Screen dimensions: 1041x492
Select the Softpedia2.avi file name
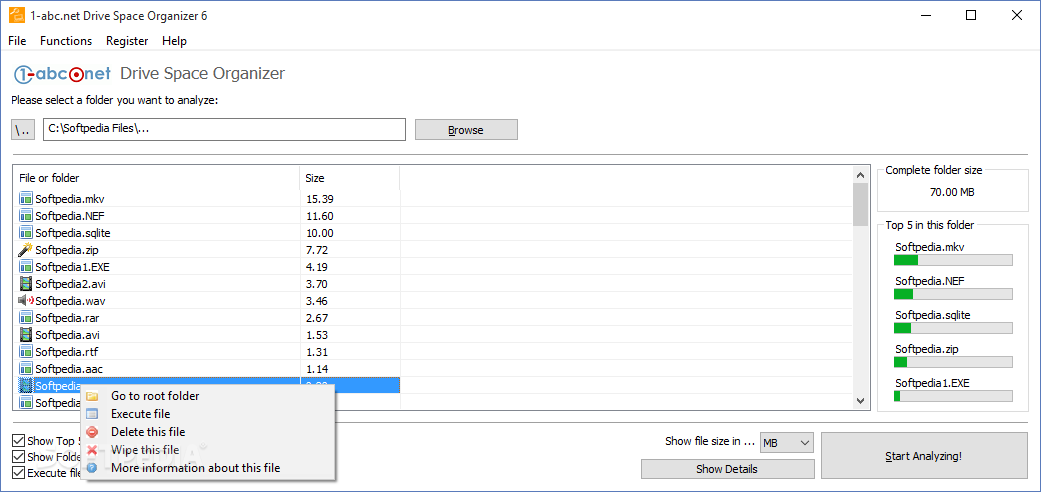(x=70, y=284)
